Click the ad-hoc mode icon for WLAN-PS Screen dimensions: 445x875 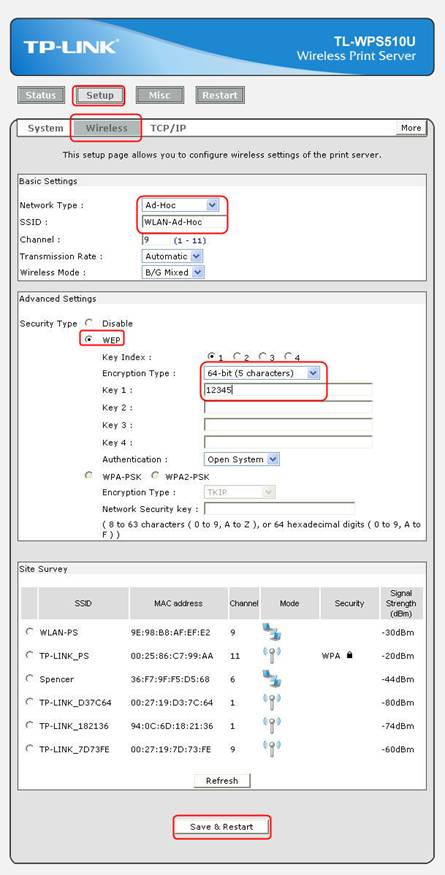pos(271,633)
